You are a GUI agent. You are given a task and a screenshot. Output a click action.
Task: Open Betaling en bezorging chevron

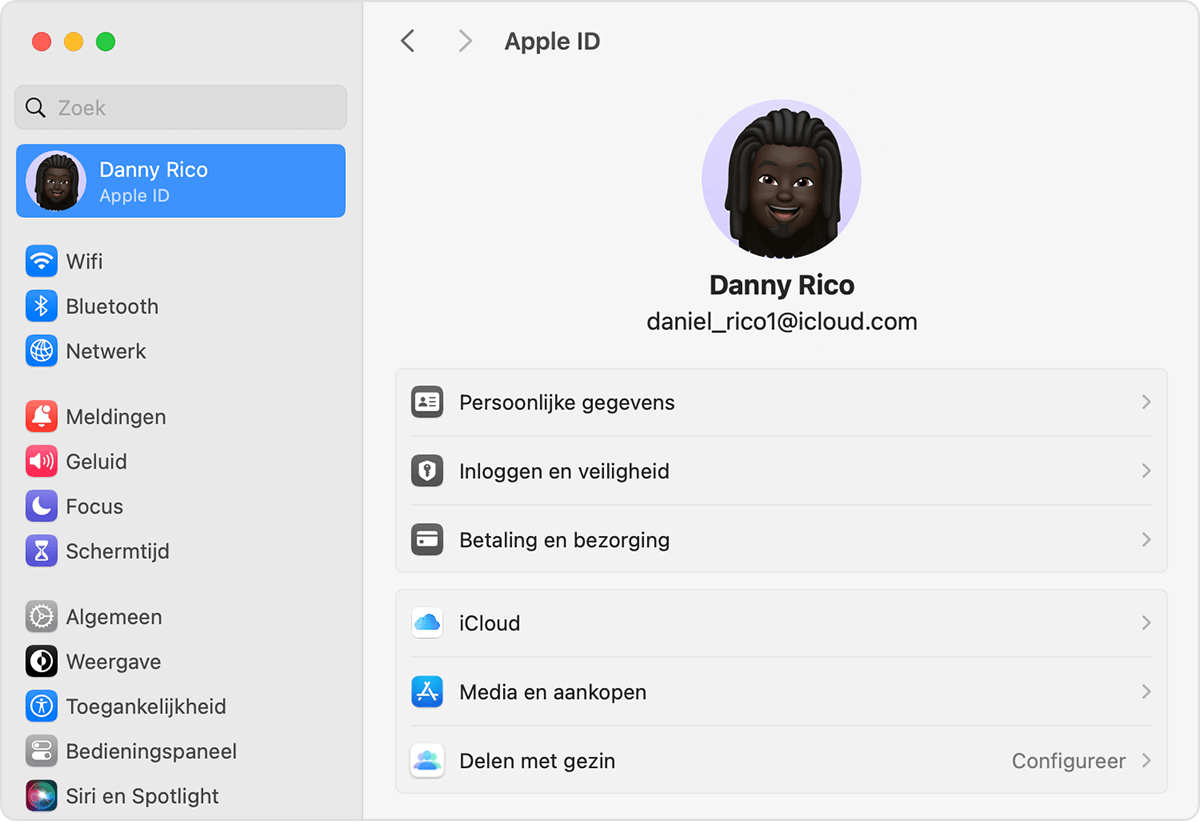1146,540
